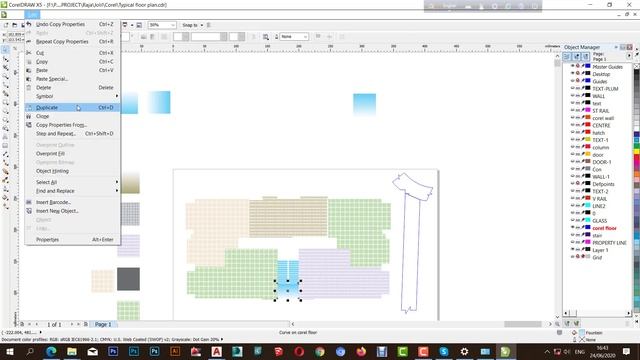Select the Crop tool in toolbox
This screenshot has width=640, height=360.
(x=5, y=68)
